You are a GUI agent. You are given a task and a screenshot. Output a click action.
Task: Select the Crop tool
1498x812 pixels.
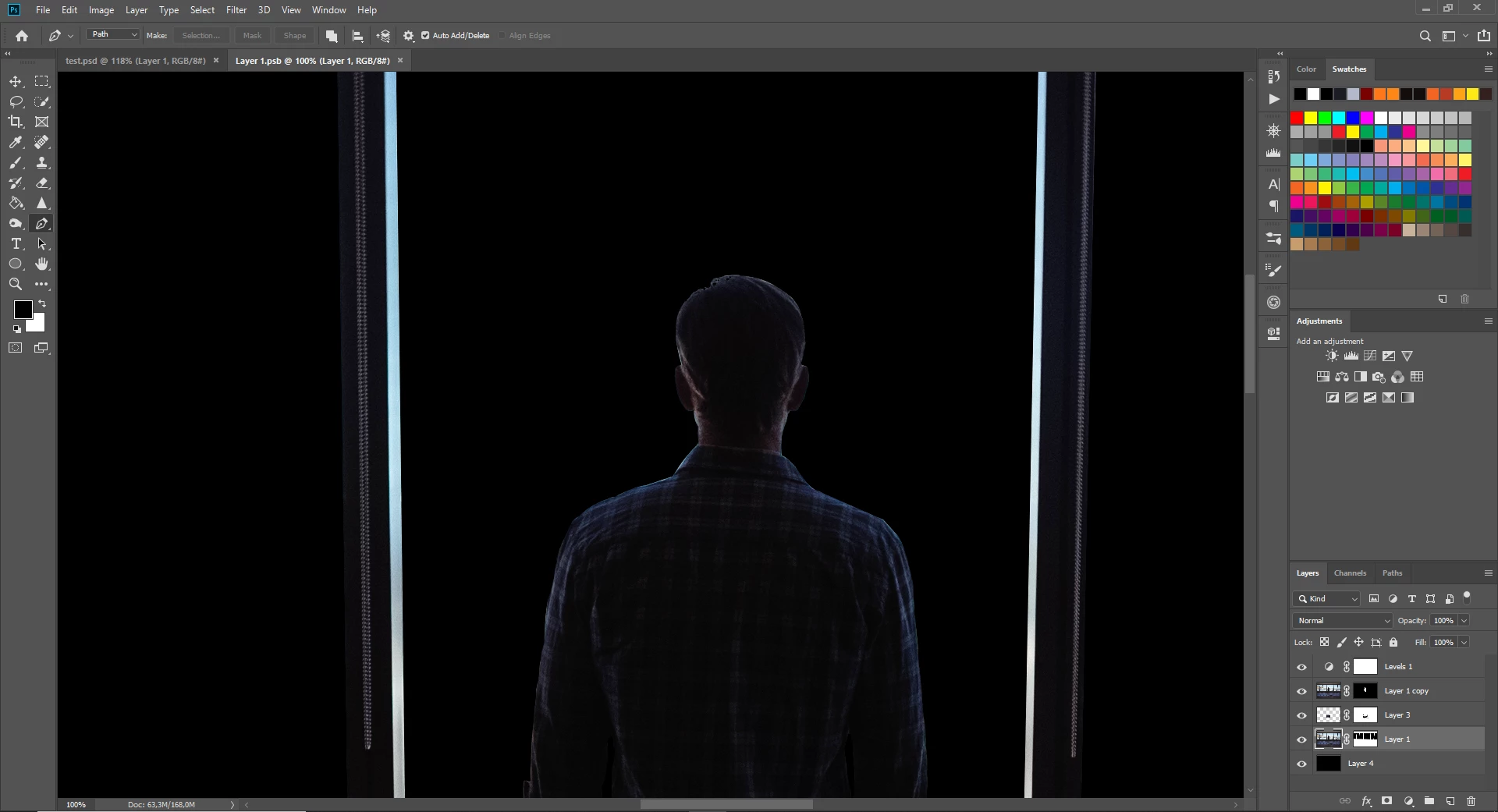[x=16, y=122]
